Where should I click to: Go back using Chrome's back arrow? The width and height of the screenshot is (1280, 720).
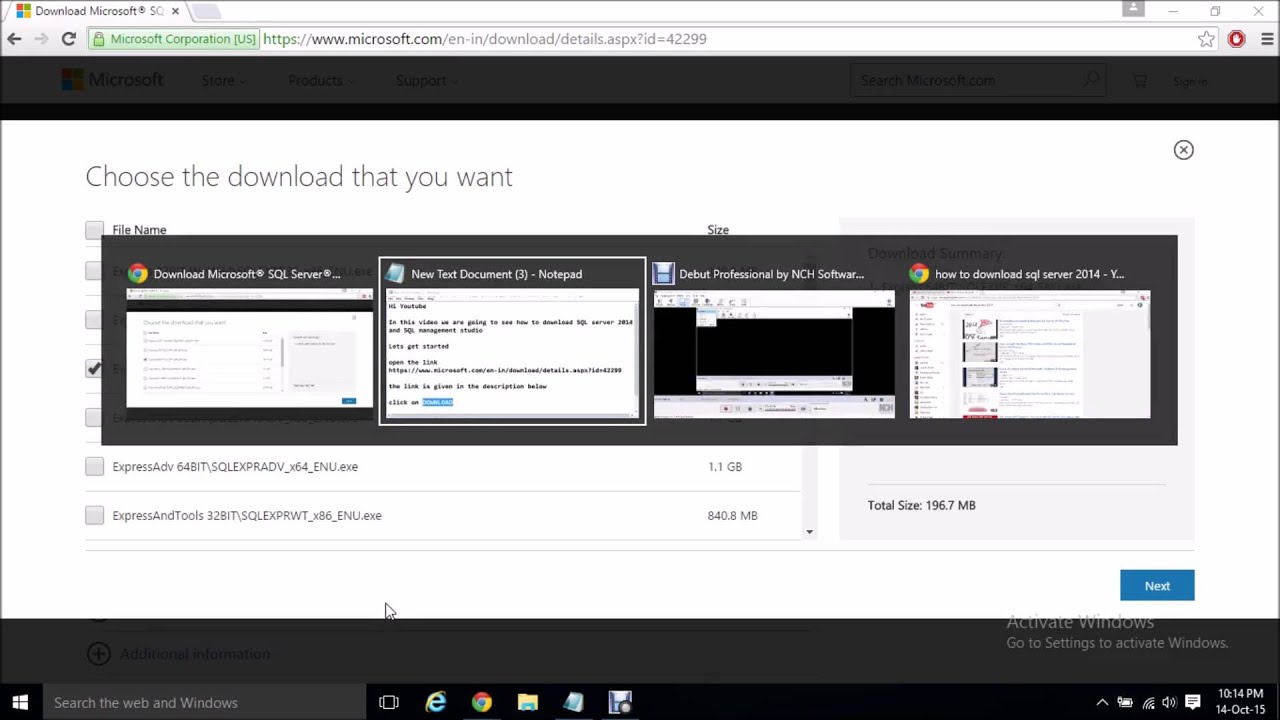point(14,39)
